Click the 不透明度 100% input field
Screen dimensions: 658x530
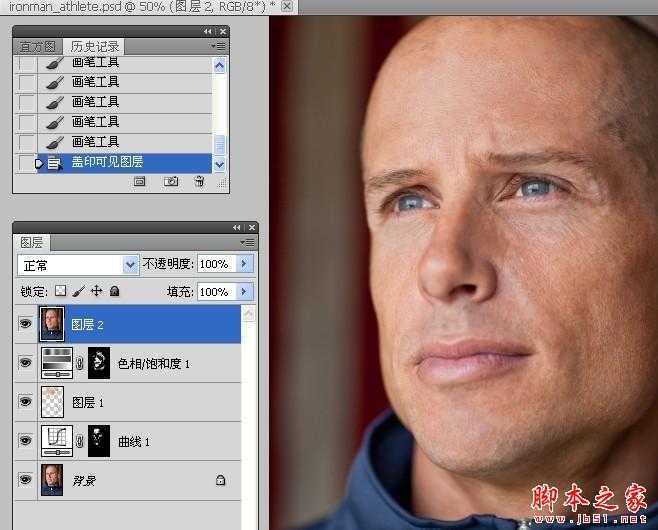click(217, 264)
